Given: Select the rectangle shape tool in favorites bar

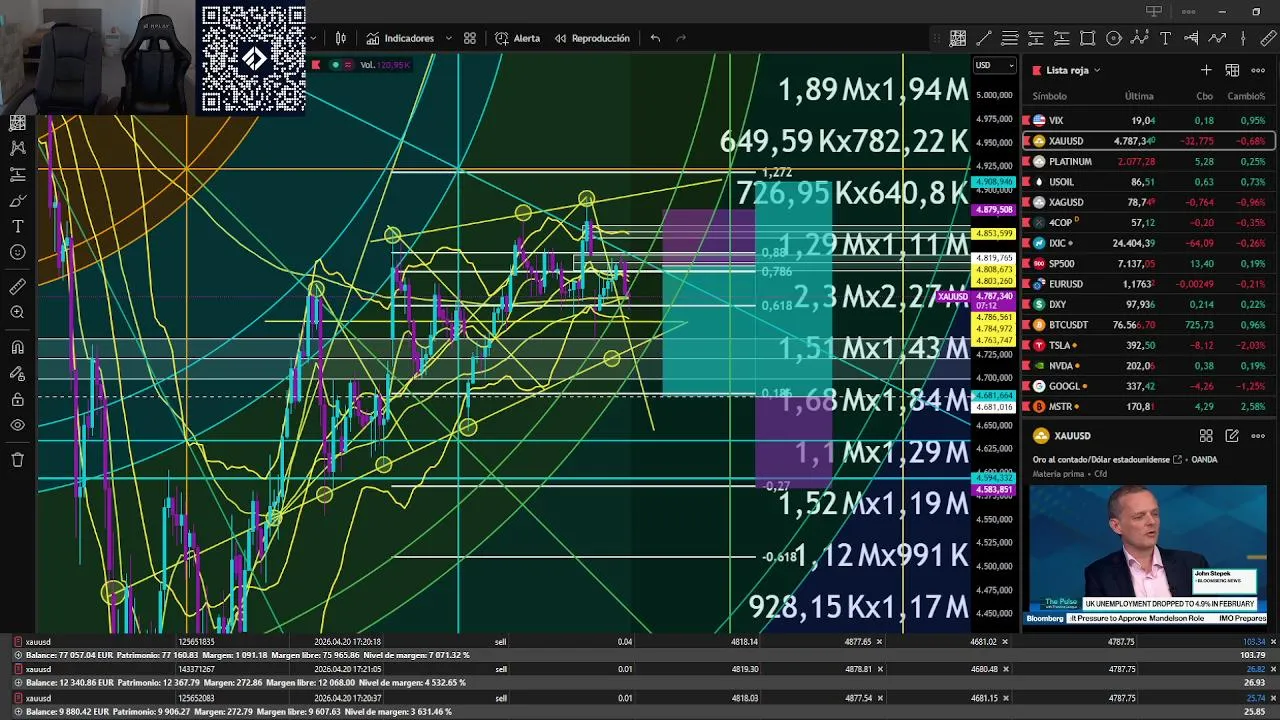Looking at the screenshot, I should click(1088, 38).
